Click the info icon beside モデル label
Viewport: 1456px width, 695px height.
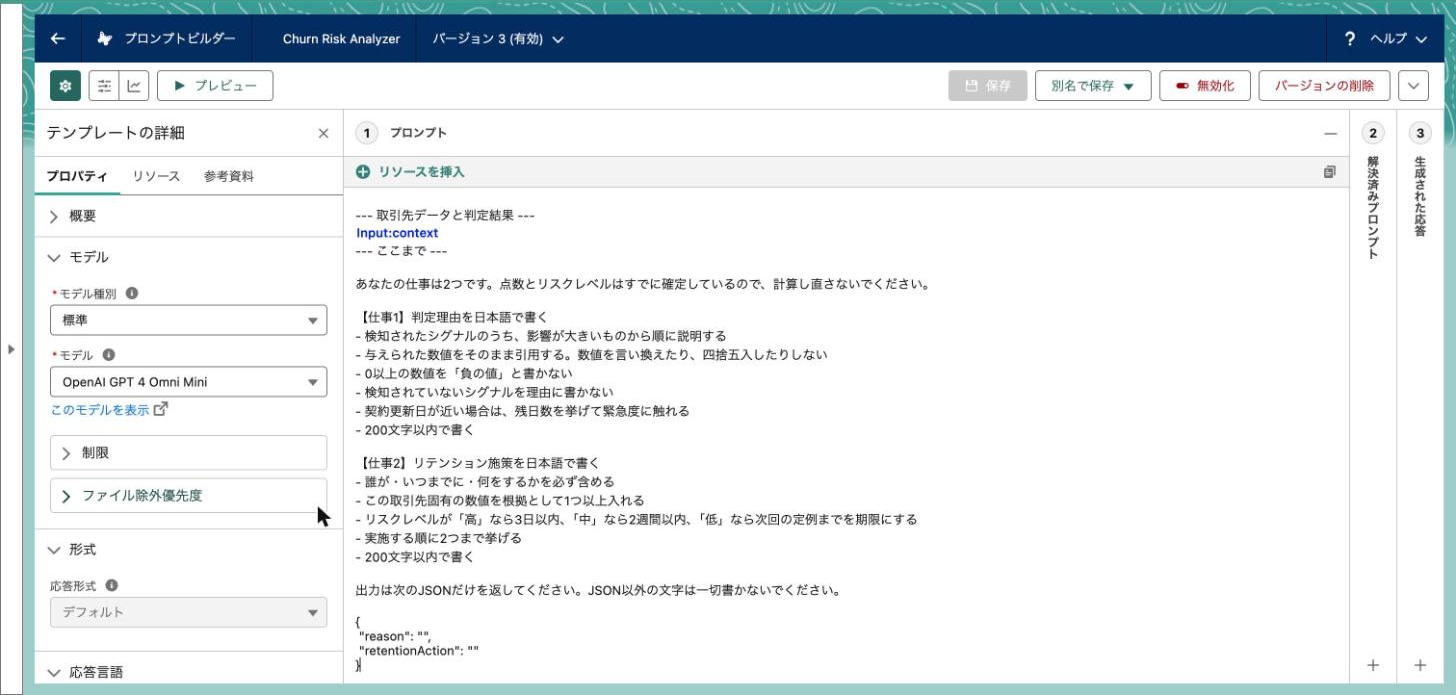(x=109, y=354)
